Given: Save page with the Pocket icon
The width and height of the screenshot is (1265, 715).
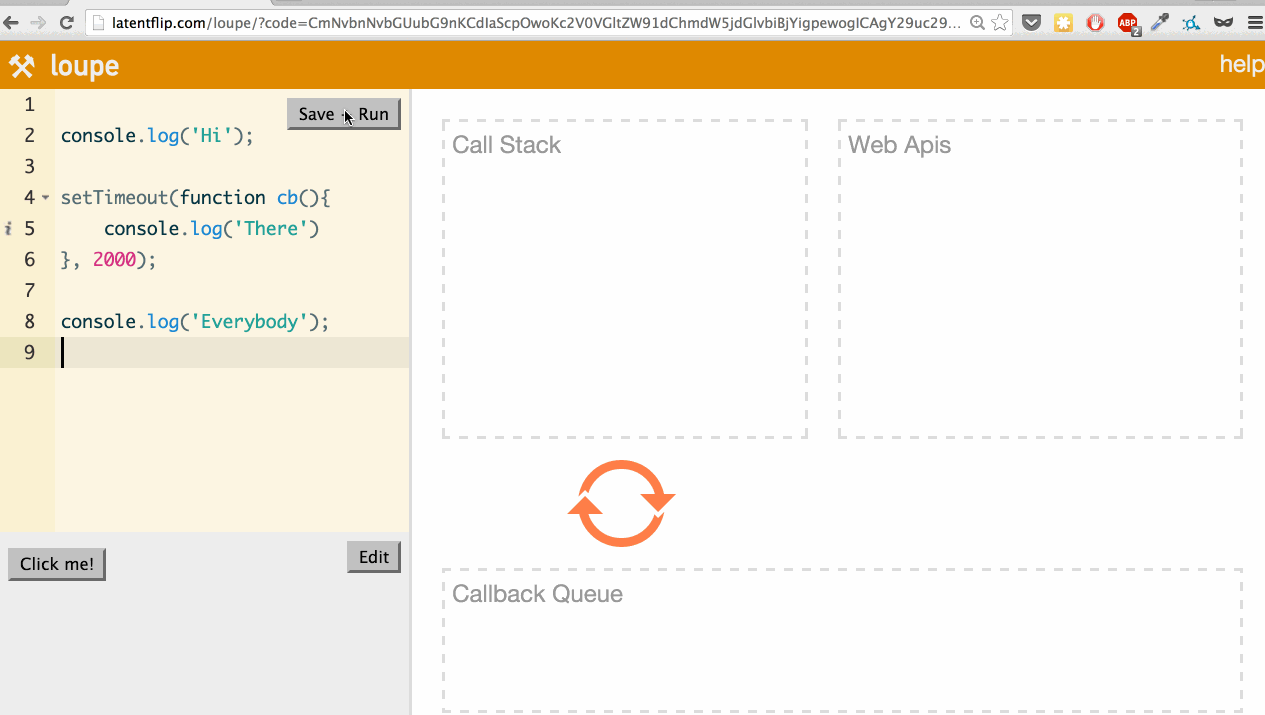Looking at the screenshot, I should tap(1031, 22).
